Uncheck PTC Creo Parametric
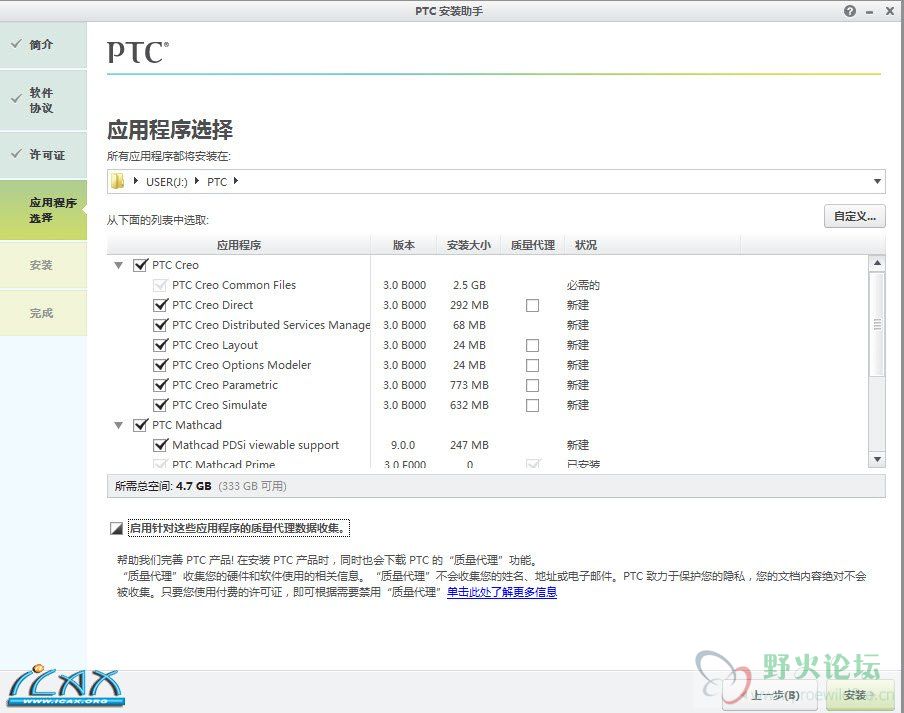 tap(160, 385)
